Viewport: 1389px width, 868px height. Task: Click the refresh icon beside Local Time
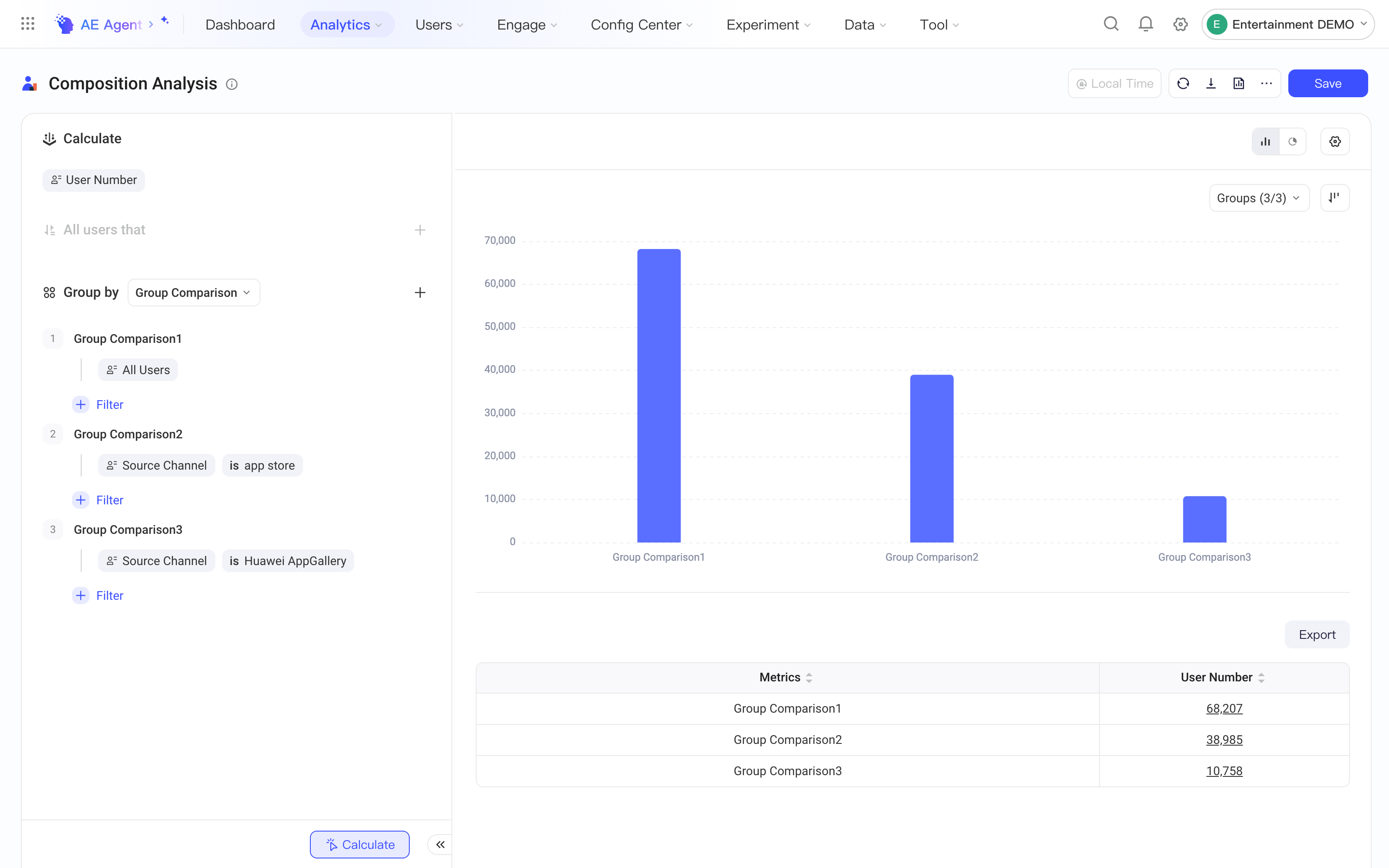[x=1183, y=84]
